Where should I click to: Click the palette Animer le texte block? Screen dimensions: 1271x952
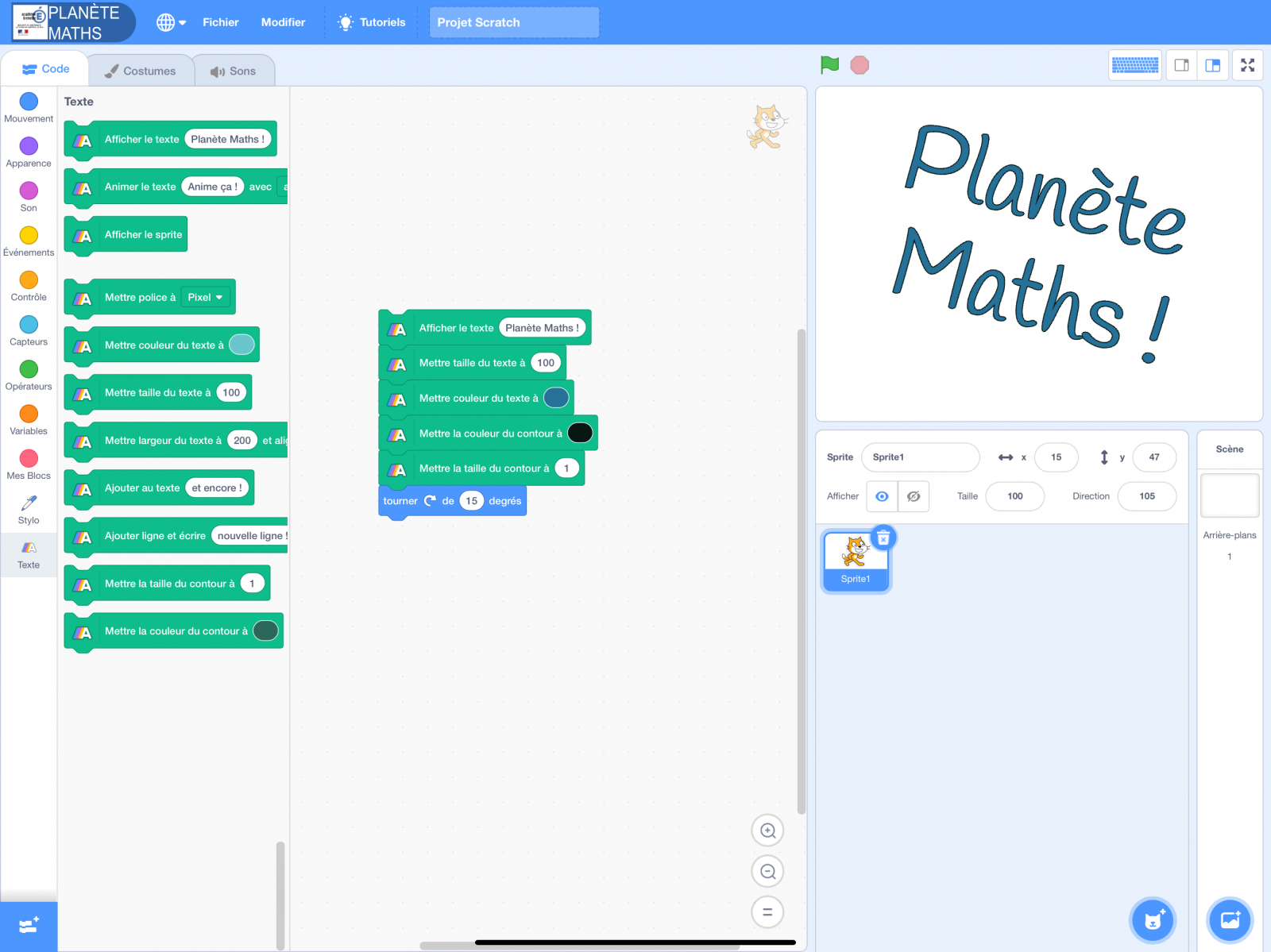click(176, 187)
